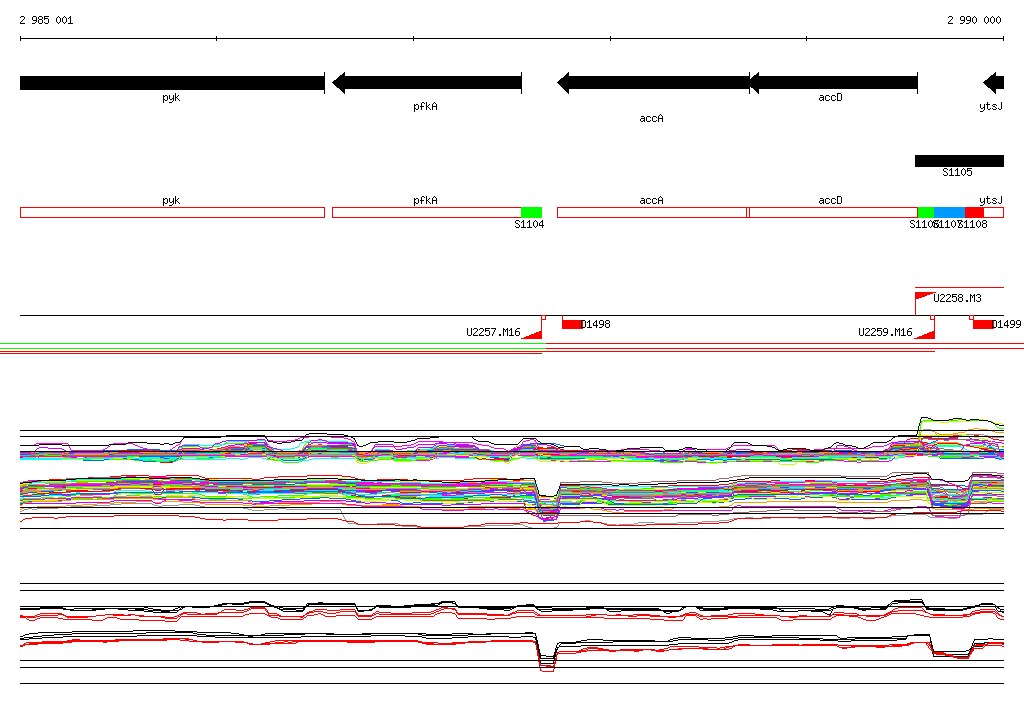Select the black accD gene arrow
The width and height of the screenshot is (1024, 714).
tap(833, 83)
